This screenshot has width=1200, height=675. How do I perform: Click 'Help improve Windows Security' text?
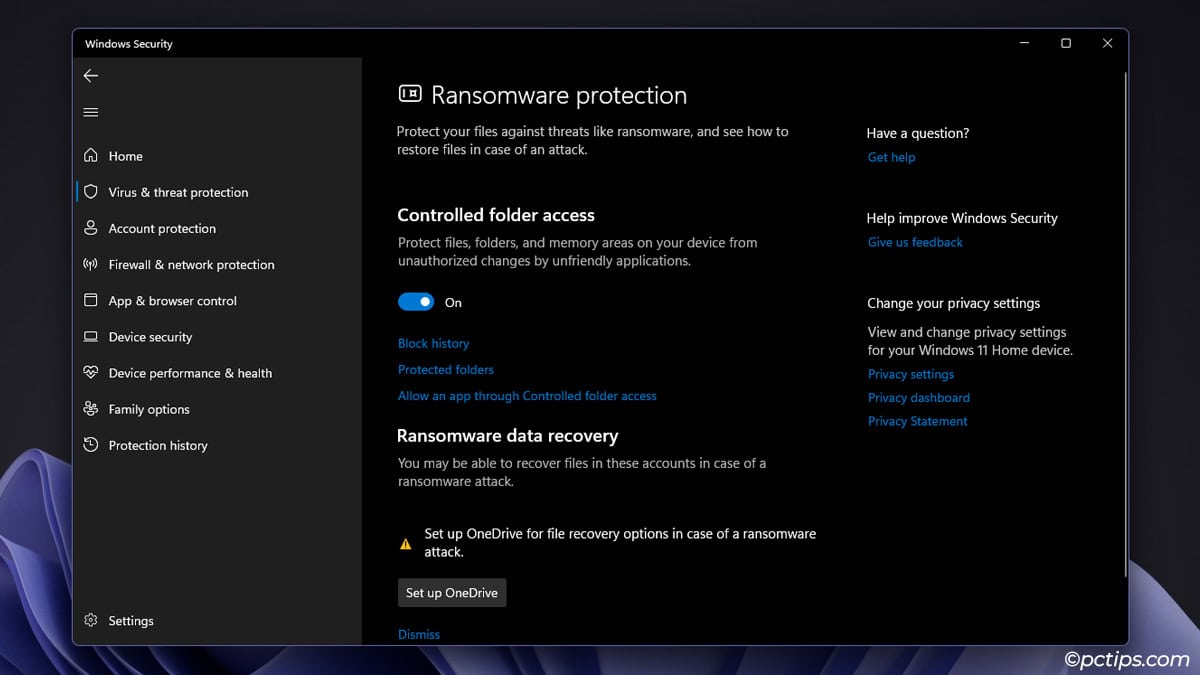click(962, 218)
